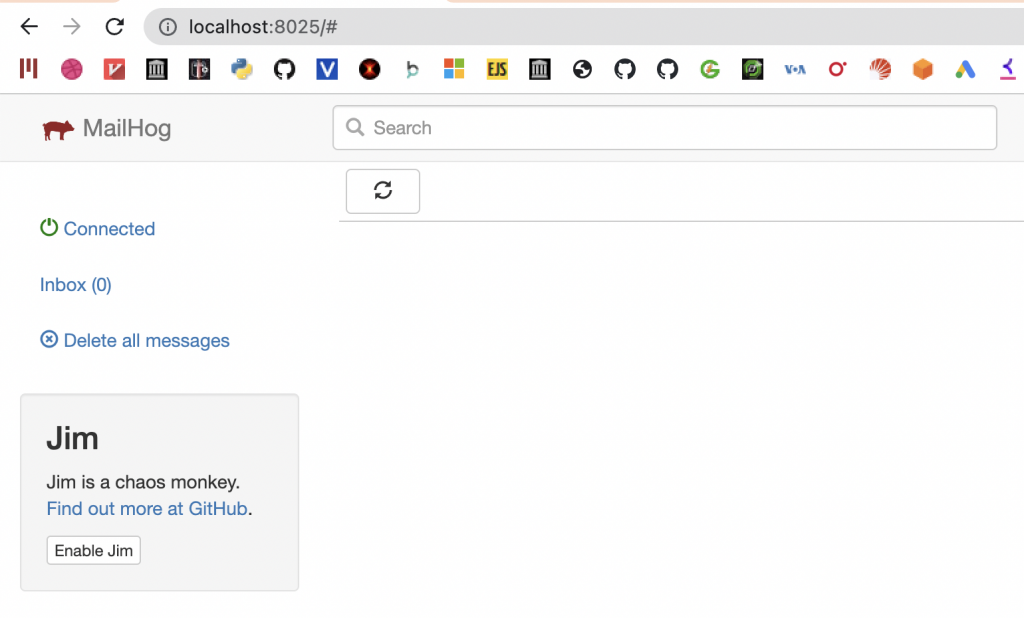Click the green Connected power icon
1024x618 pixels.
(49, 227)
